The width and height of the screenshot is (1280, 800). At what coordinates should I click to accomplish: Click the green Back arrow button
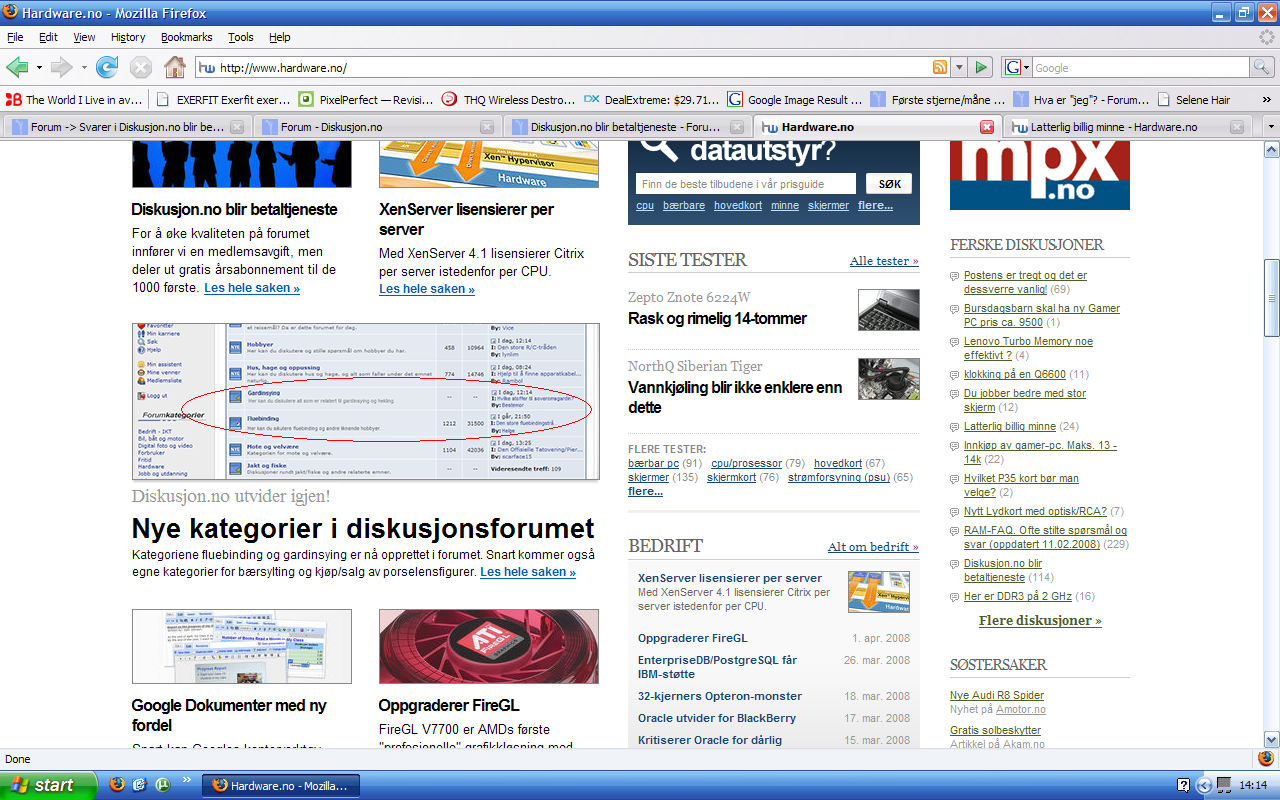(17, 67)
